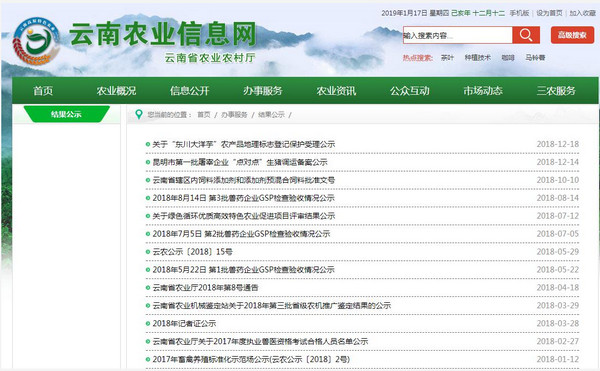Open the 2017年度执业兽医资格考试 notice
Screen dimensions: 600x371
pyautogui.click(x=260, y=342)
